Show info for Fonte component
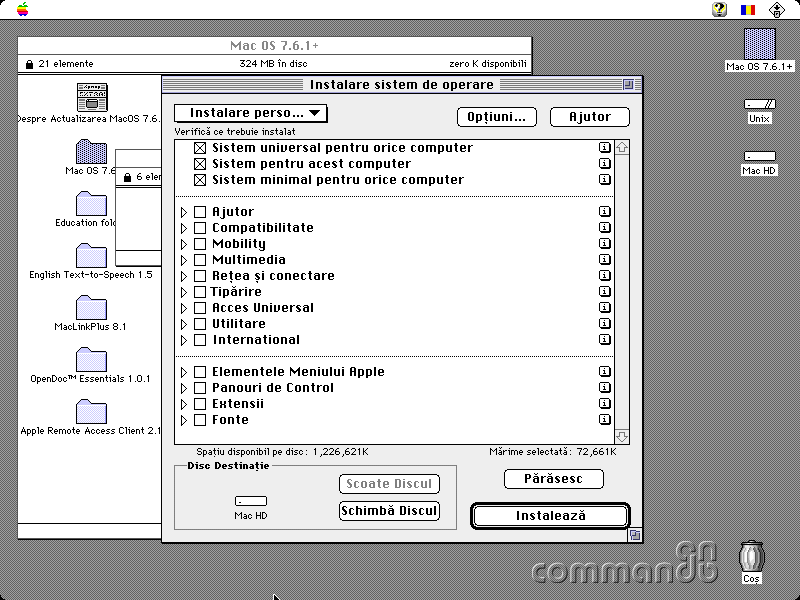Screen dimensions: 800x600 (x=605, y=419)
